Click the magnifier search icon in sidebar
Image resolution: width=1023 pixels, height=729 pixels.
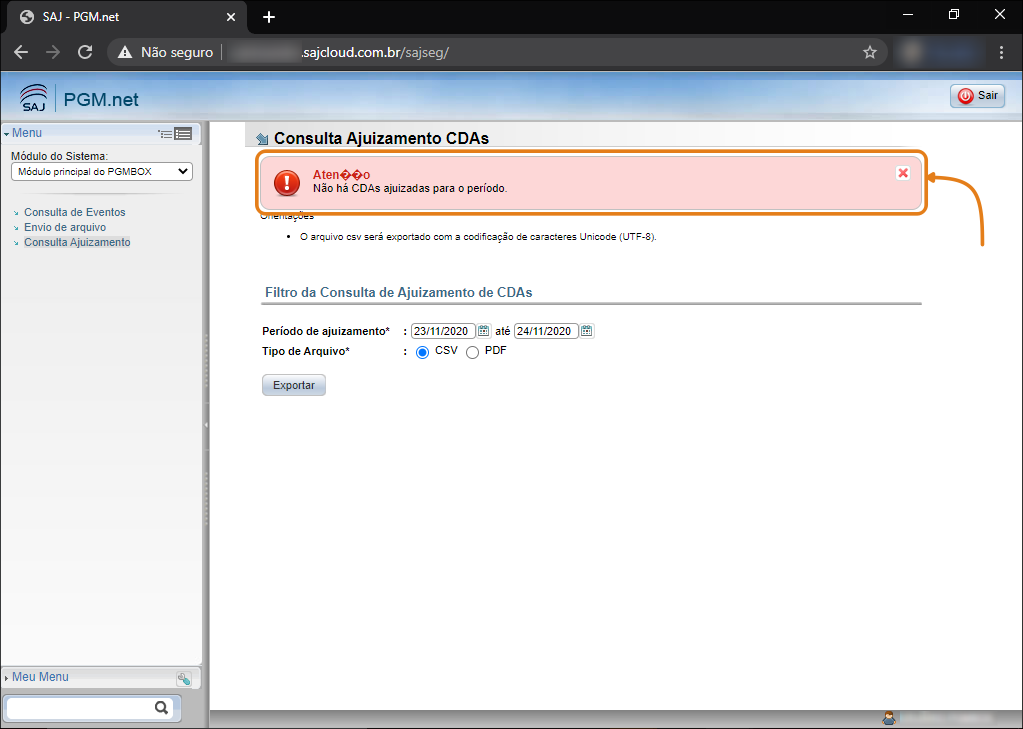point(161,708)
